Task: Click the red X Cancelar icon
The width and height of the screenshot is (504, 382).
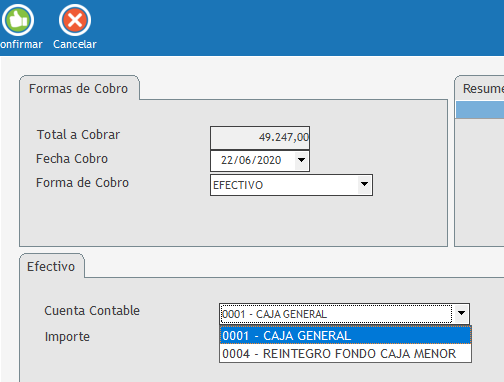Action: pos(75,20)
